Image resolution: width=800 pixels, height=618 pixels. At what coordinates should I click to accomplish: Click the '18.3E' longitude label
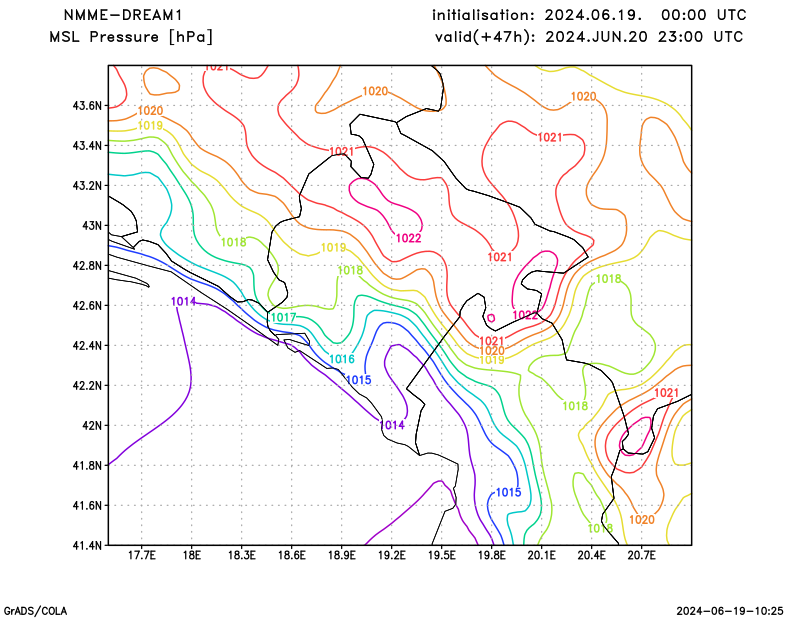click(x=241, y=555)
